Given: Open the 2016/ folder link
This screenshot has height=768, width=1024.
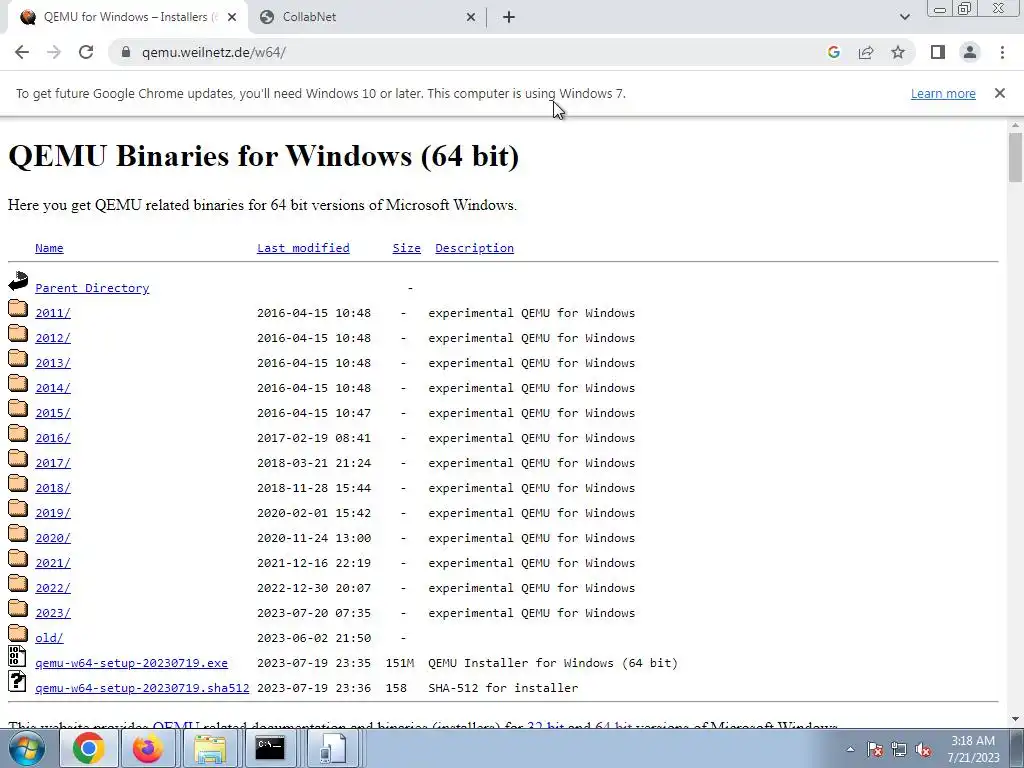Looking at the screenshot, I should click(x=53, y=438).
